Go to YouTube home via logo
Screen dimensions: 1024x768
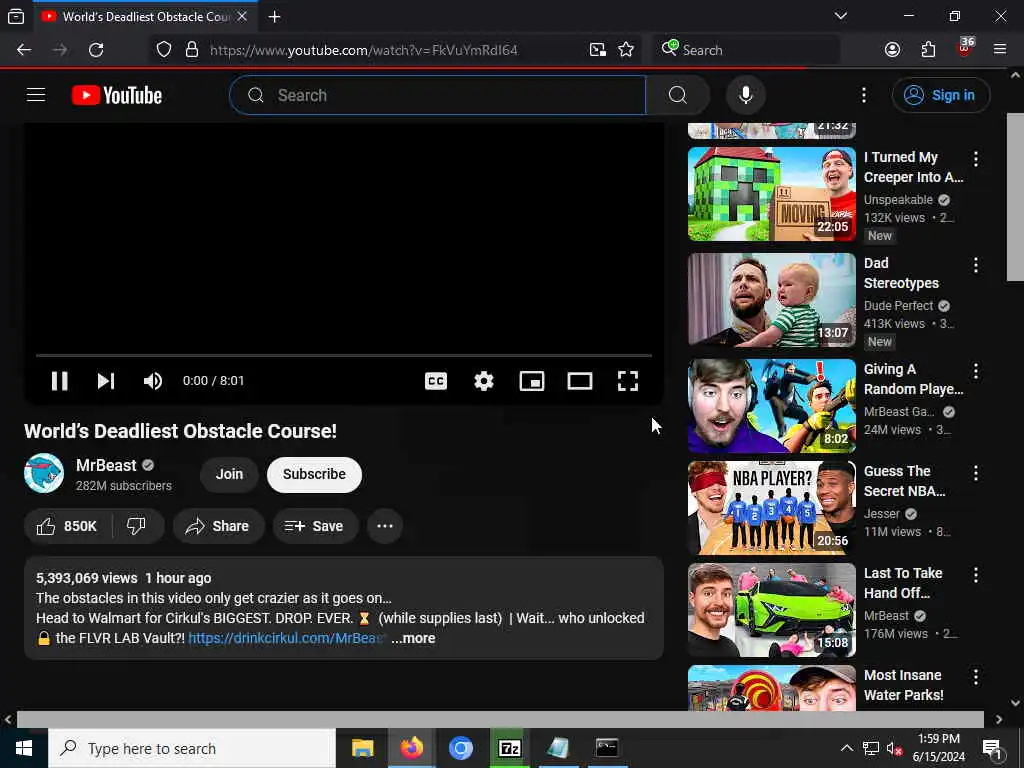point(117,95)
